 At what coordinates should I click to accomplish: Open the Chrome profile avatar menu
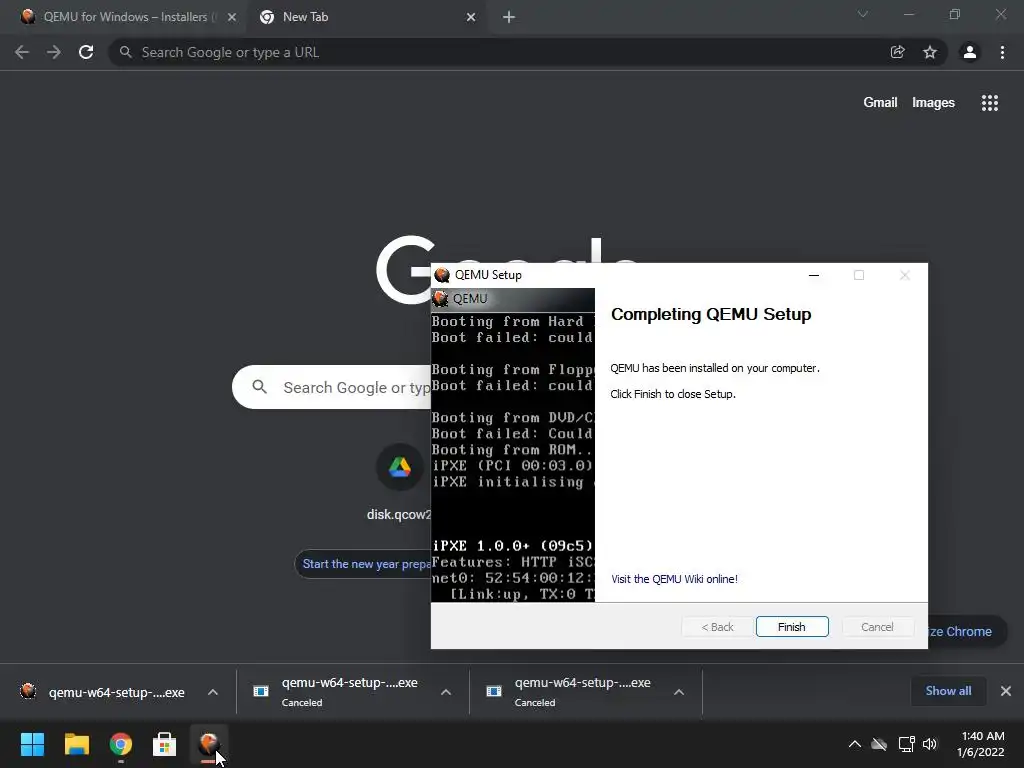pyautogui.click(x=970, y=52)
